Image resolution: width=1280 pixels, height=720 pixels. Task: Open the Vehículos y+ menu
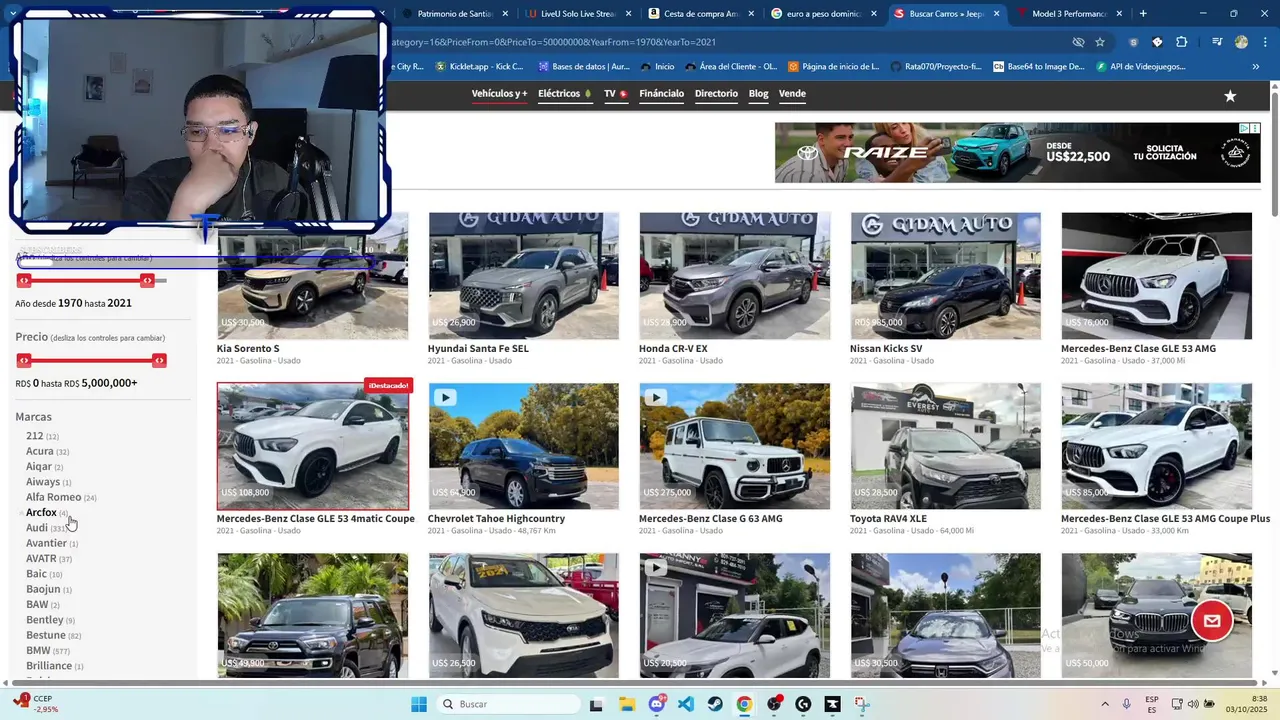pyautogui.click(x=499, y=94)
